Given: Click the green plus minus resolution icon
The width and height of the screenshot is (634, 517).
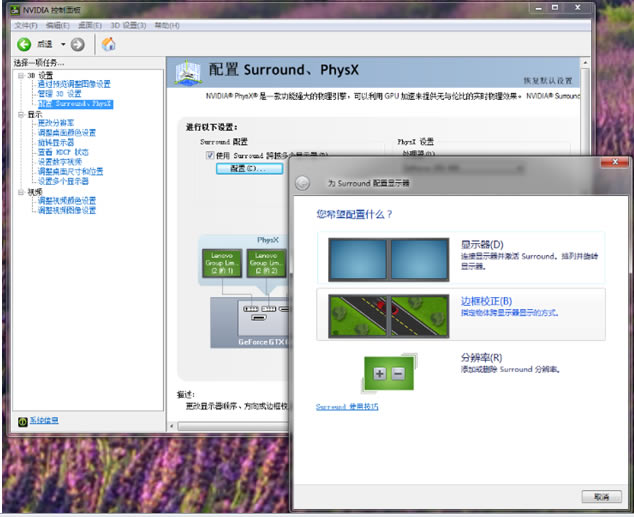Looking at the screenshot, I should pyautogui.click(x=389, y=373).
